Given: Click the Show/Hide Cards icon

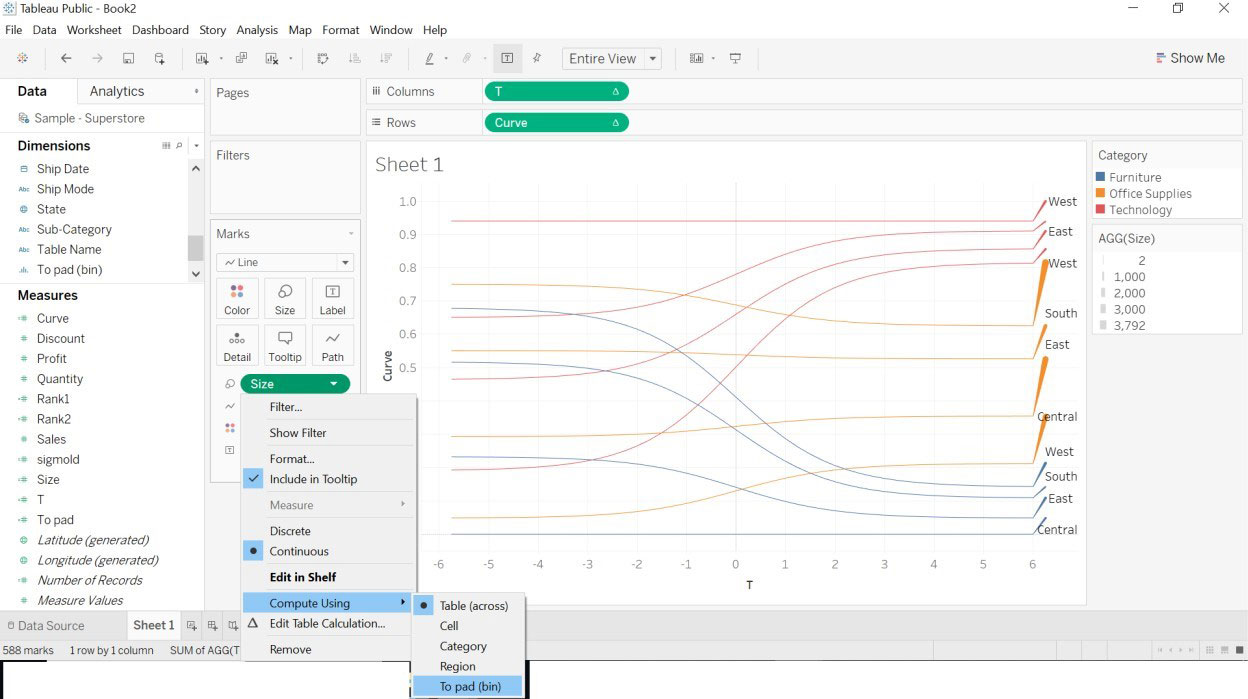Looking at the screenshot, I should 697,58.
